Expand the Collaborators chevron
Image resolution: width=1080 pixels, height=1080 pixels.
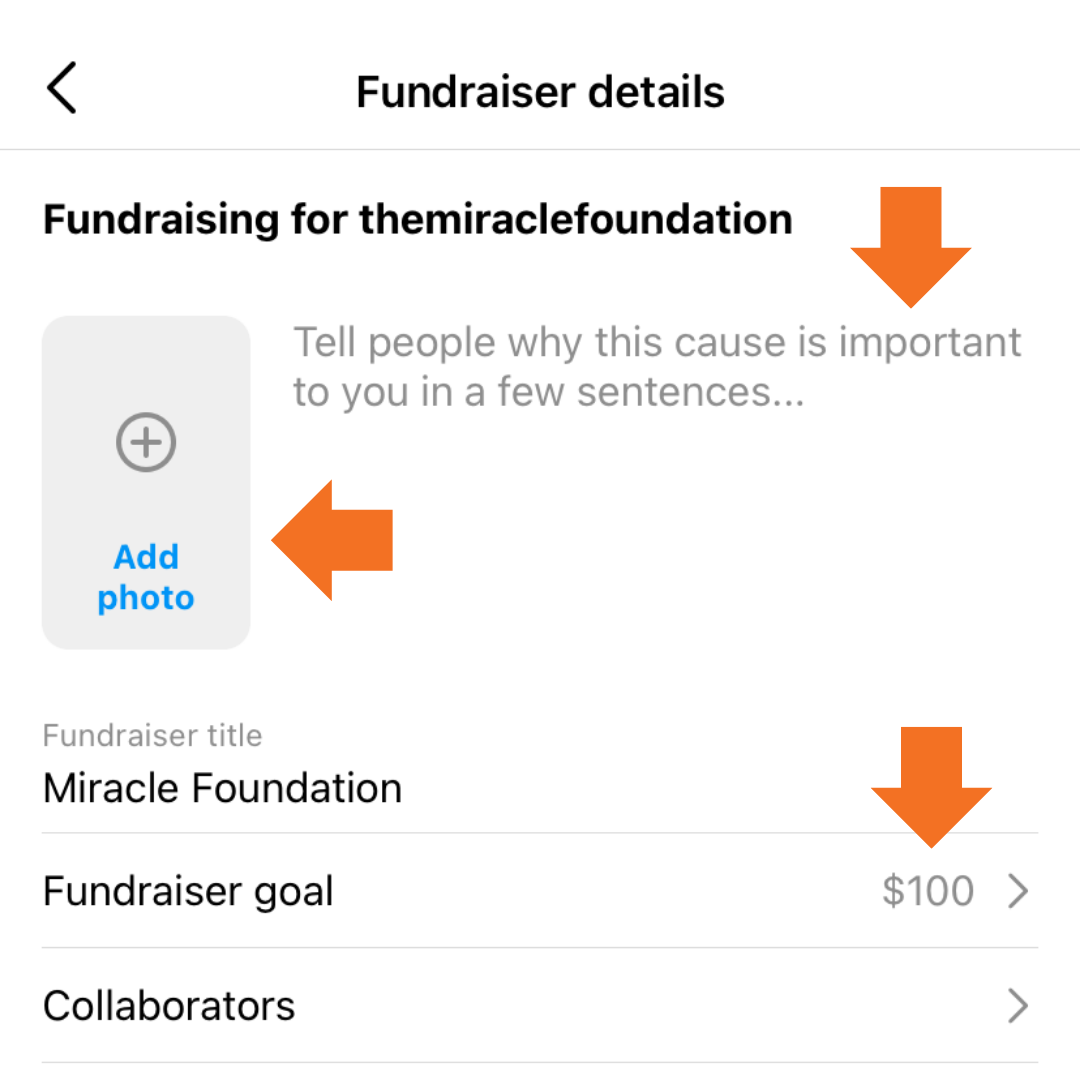(1018, 1006)
